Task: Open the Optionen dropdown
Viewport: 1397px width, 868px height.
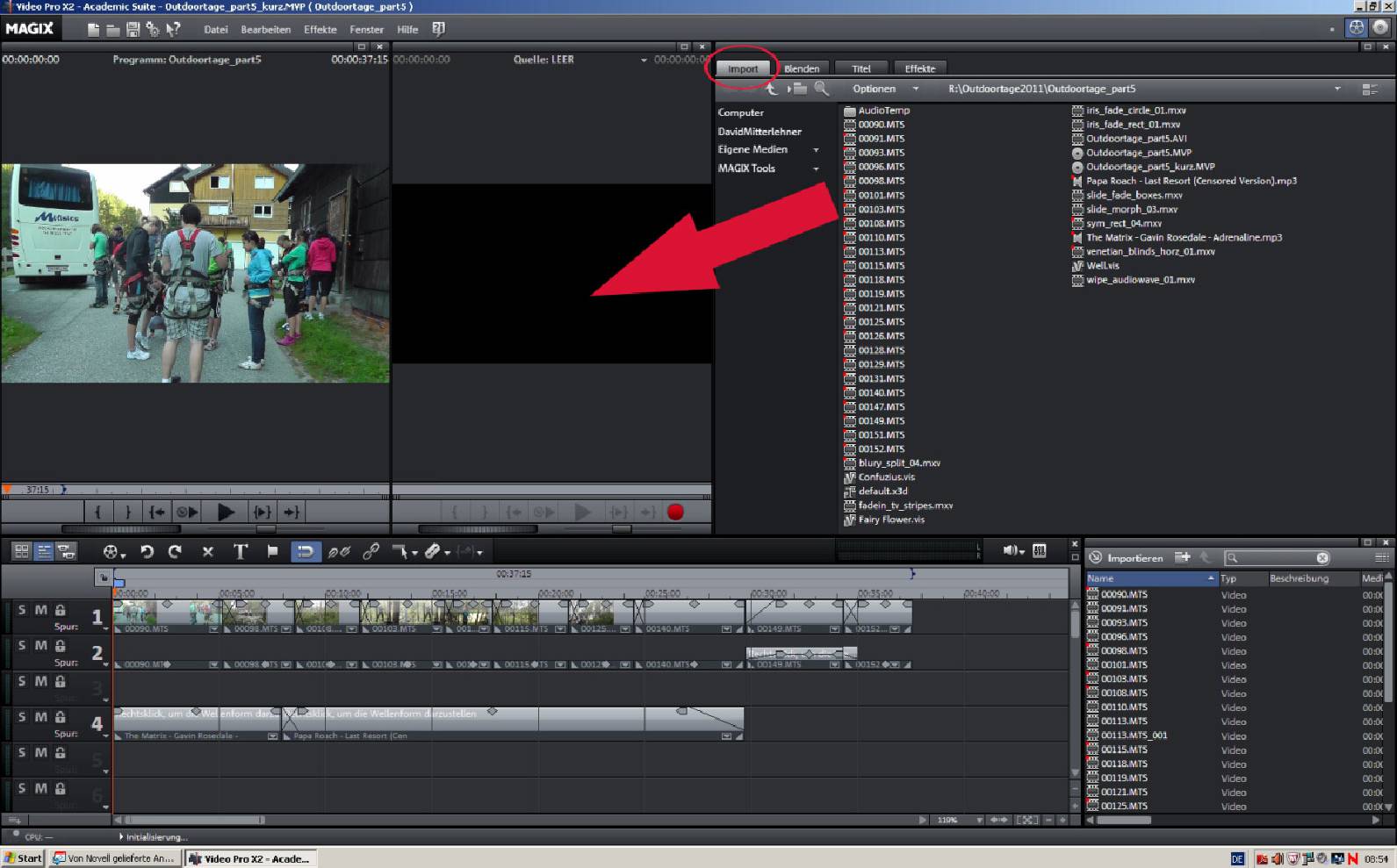Action: (885, 89)
